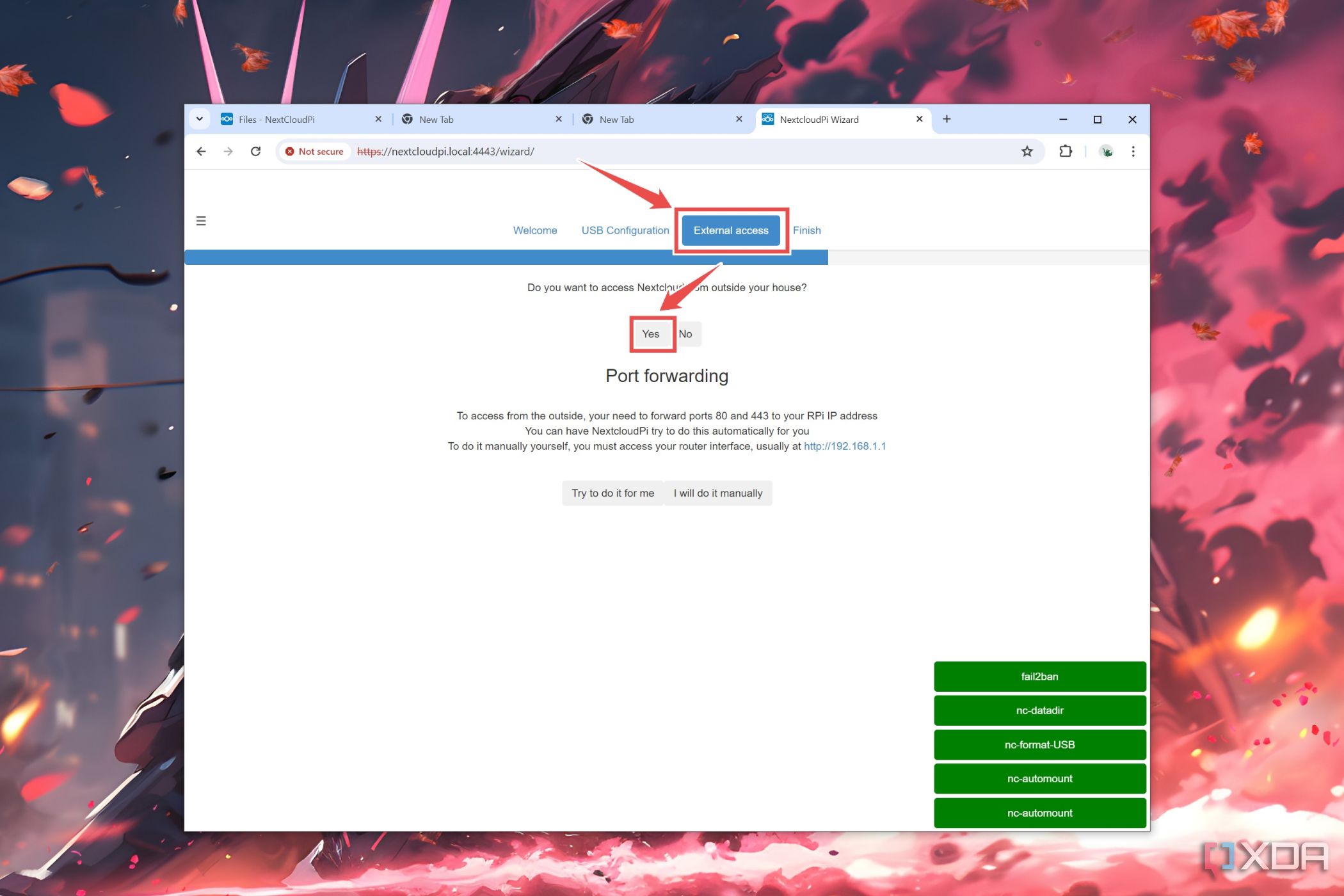
Task: Toggle the External access wizard step
Action: (731, 230)
